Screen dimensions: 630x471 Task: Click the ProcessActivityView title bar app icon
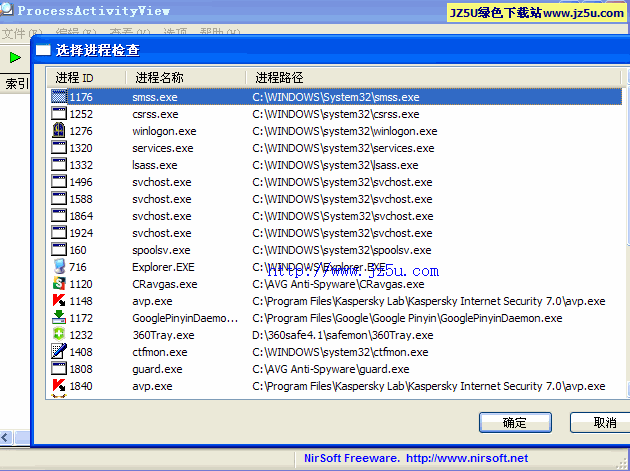6,10
